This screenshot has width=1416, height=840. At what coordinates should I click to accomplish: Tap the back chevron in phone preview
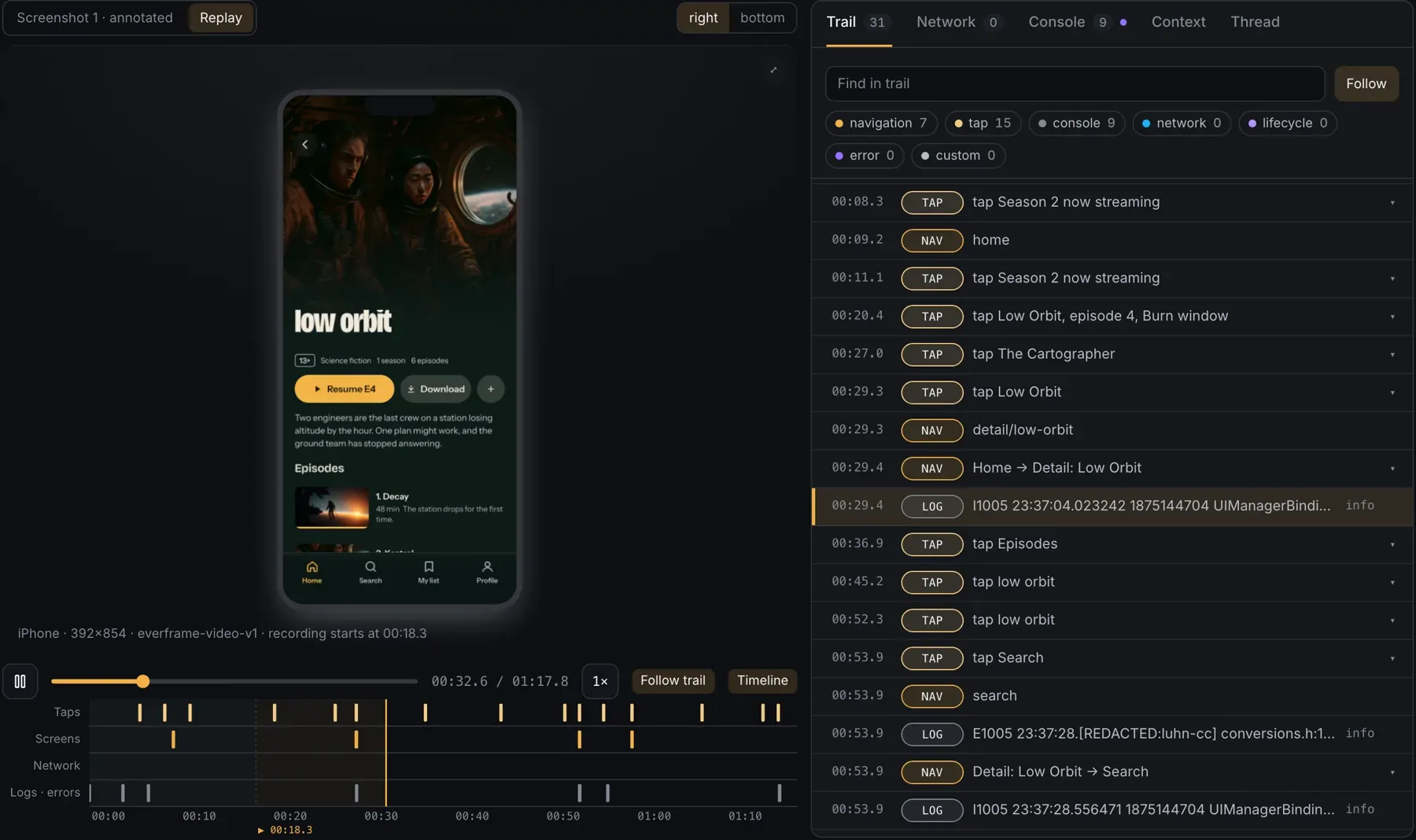305,144
